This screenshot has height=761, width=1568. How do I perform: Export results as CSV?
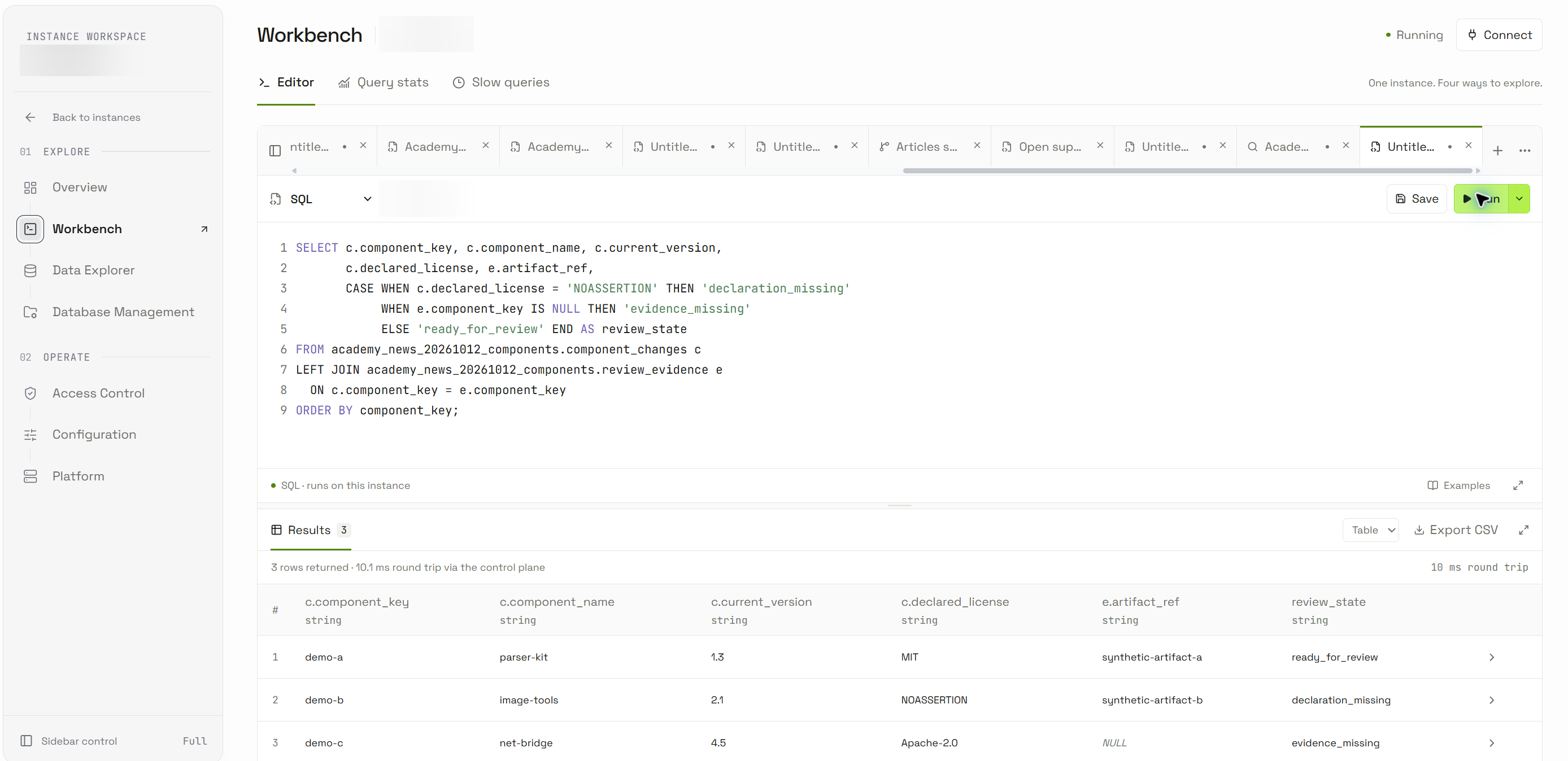[x=1456, y=531]
